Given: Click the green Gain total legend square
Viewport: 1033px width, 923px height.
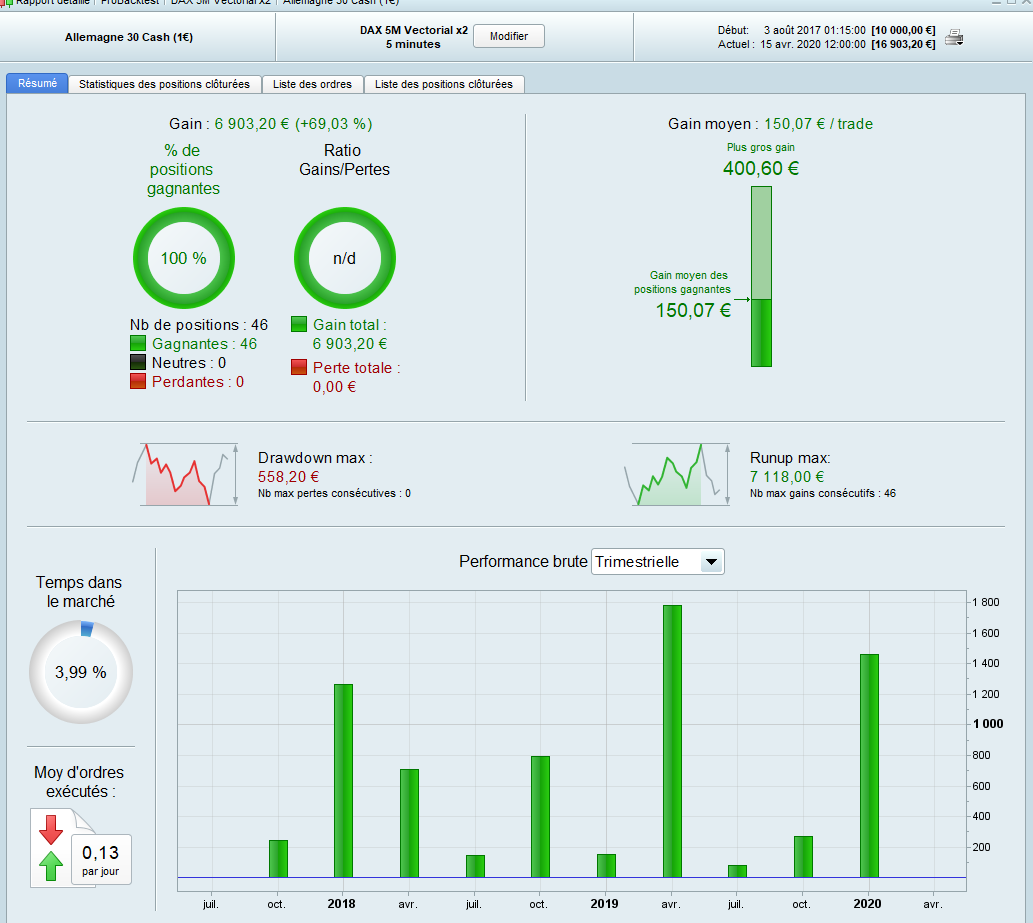Looking at the screenshot, I should pos(299,324).
